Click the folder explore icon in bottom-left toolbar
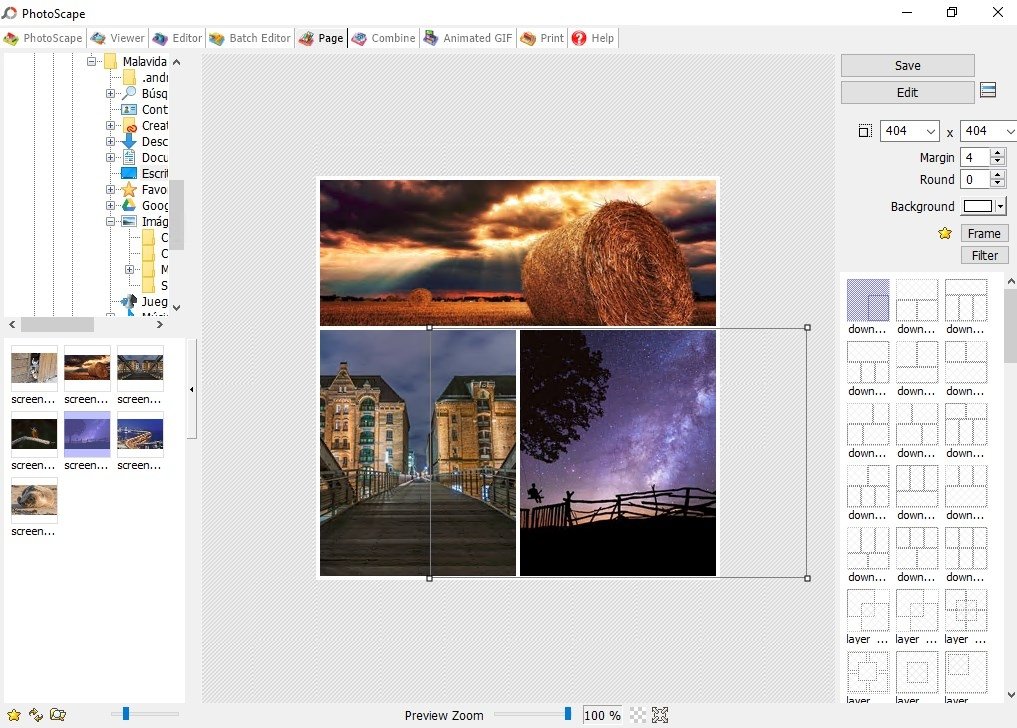The image size is (1017, 728). [x=58, y=715]
